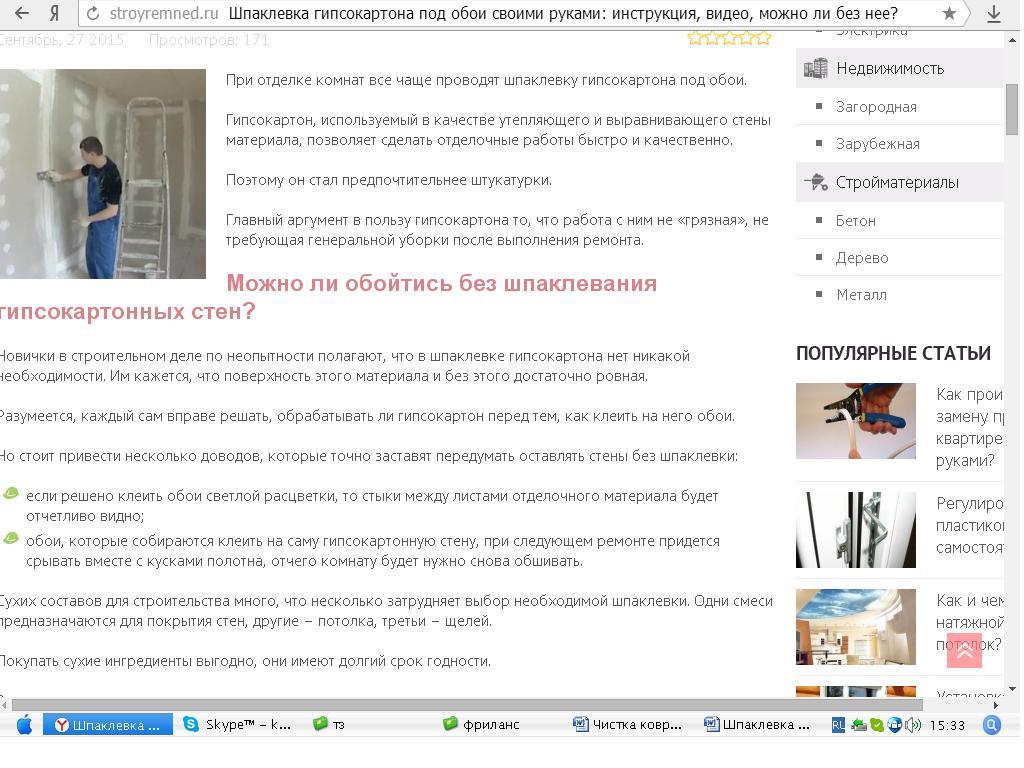This screenshot has height=768, width=1024.
Task: Open the wire stripper article thumbnail
Action: coord(856,421)
